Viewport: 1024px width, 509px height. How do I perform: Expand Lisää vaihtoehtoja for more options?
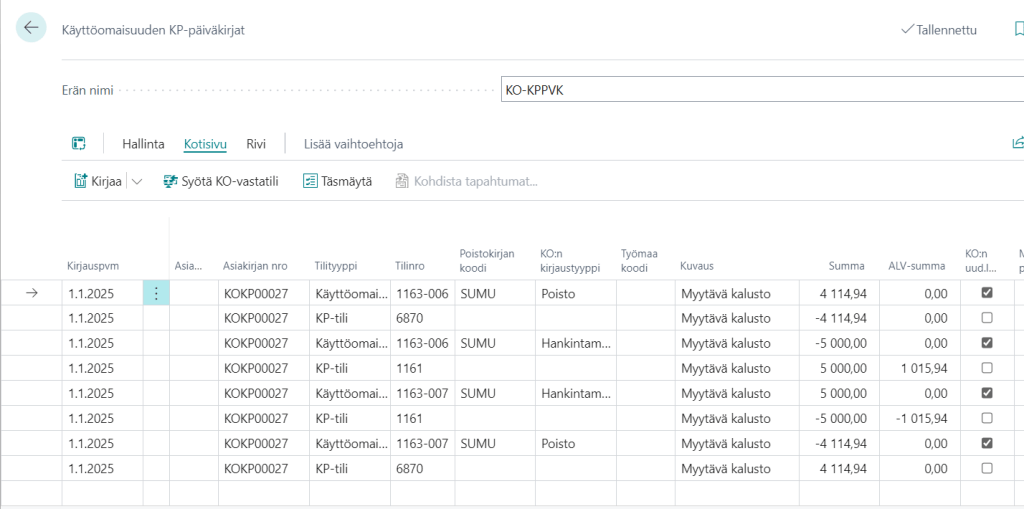click(353, 144)
